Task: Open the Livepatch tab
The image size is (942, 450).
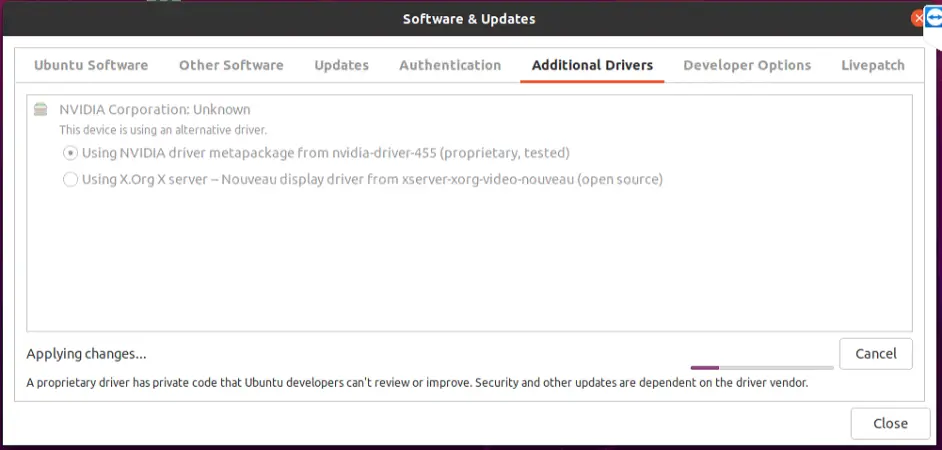Action: pyautogui.click(x=873, y=65)
